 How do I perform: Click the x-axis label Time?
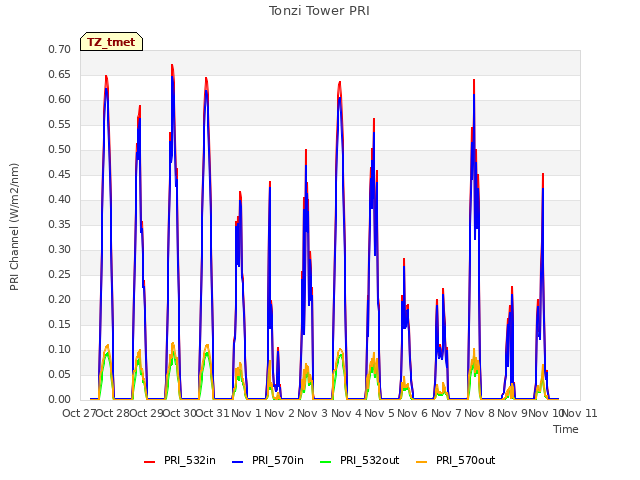566,429
